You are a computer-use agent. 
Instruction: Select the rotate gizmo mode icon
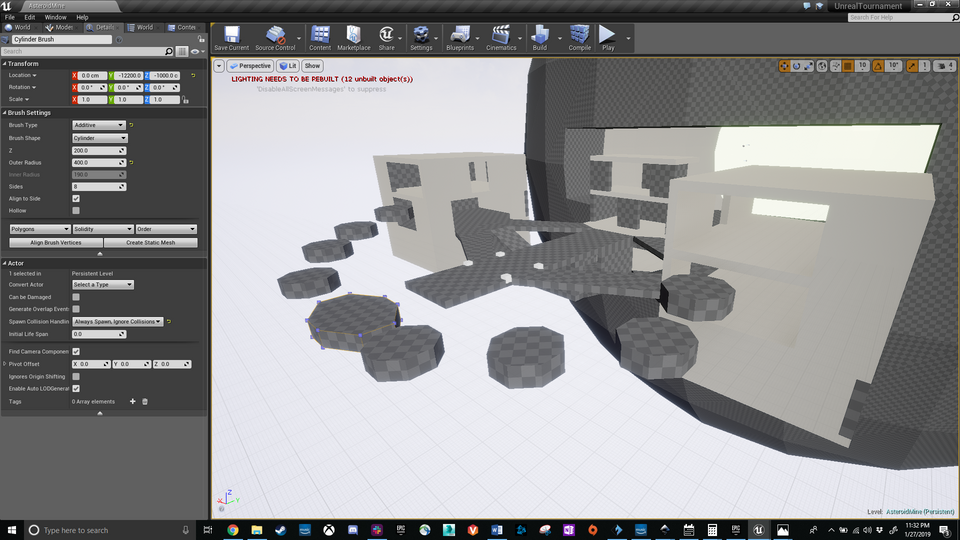coord(797,66)
